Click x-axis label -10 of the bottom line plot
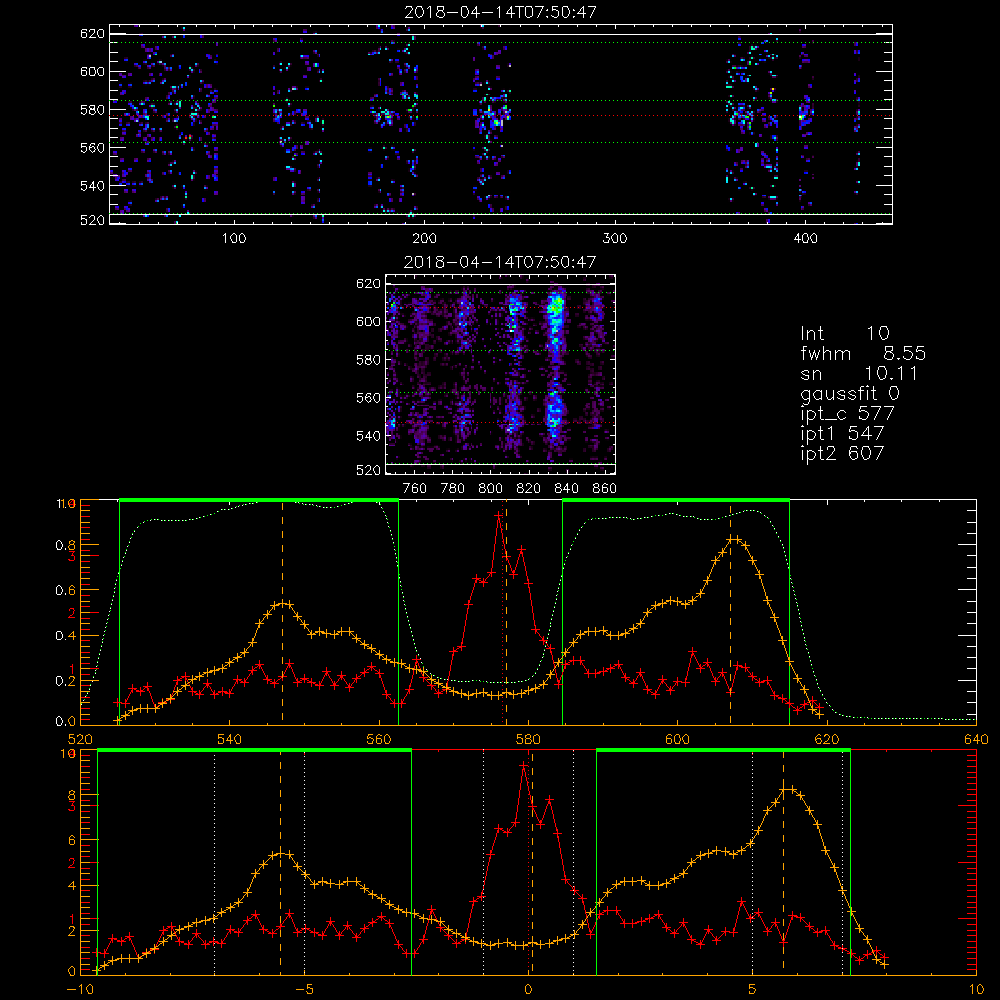Image resolution: width=1000 pixels, height=1000 pixels. point(80,990)
